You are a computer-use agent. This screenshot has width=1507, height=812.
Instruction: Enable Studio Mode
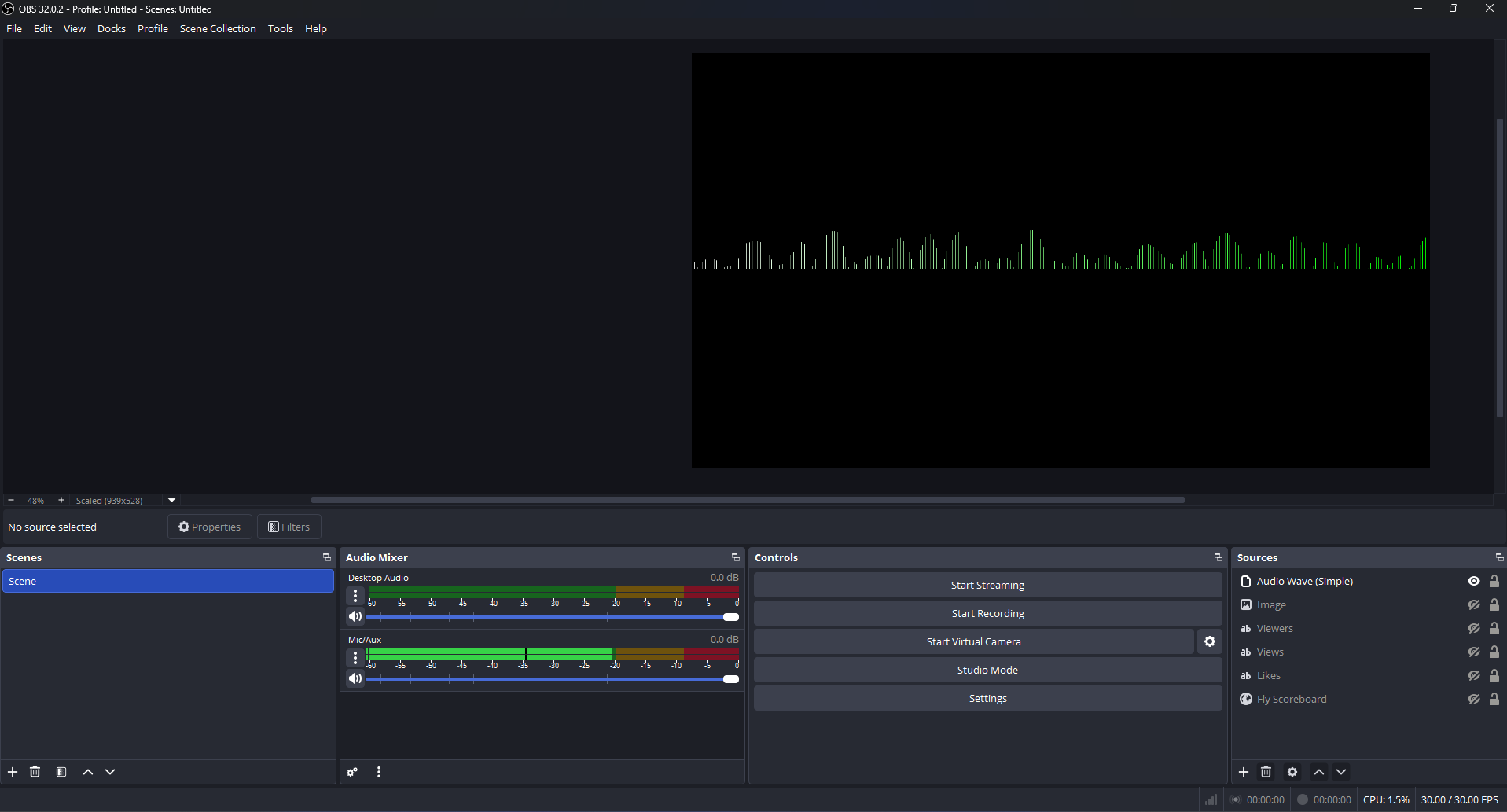[x=987, y=669]
